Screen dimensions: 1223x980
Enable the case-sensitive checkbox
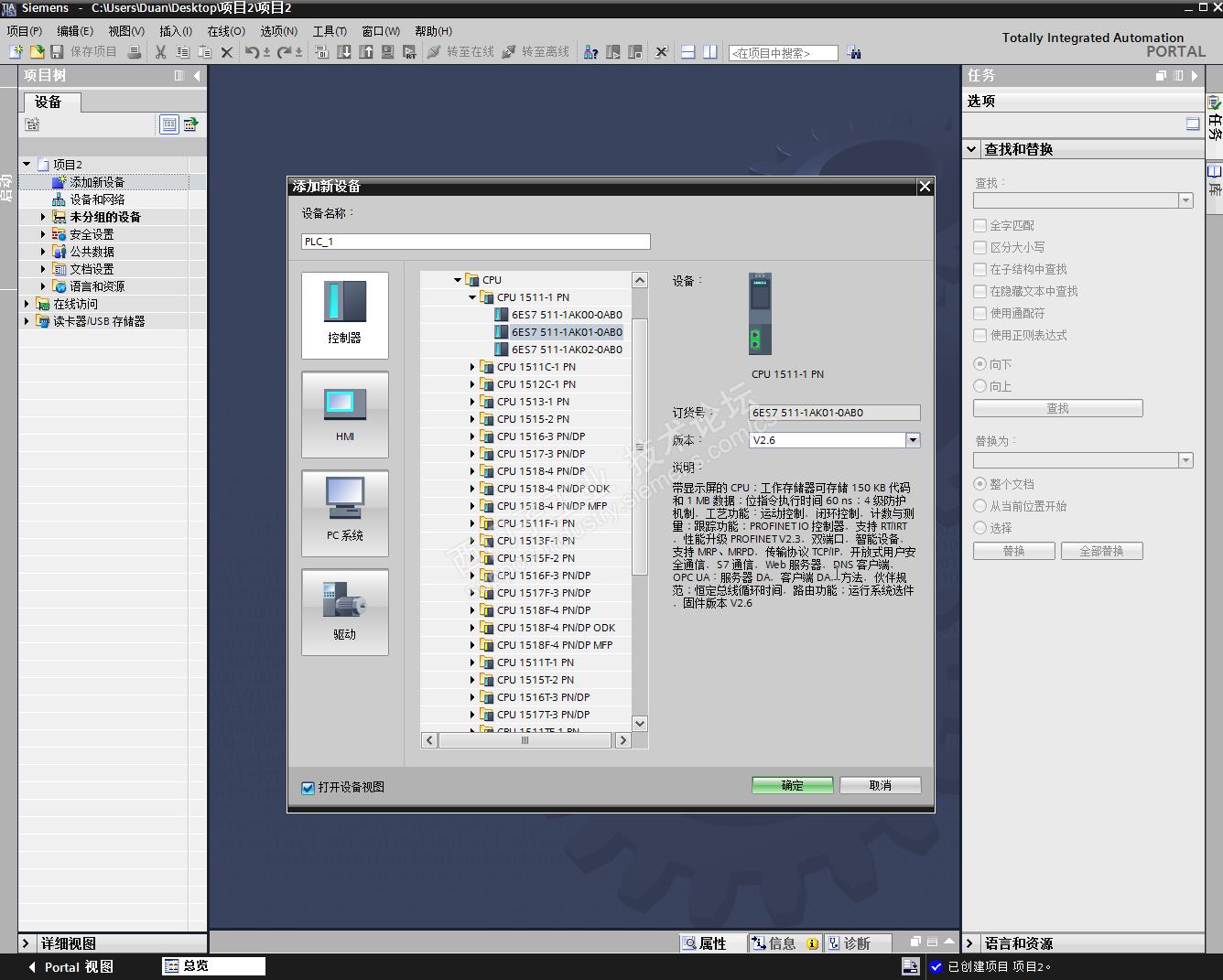(x=980, y=247)
